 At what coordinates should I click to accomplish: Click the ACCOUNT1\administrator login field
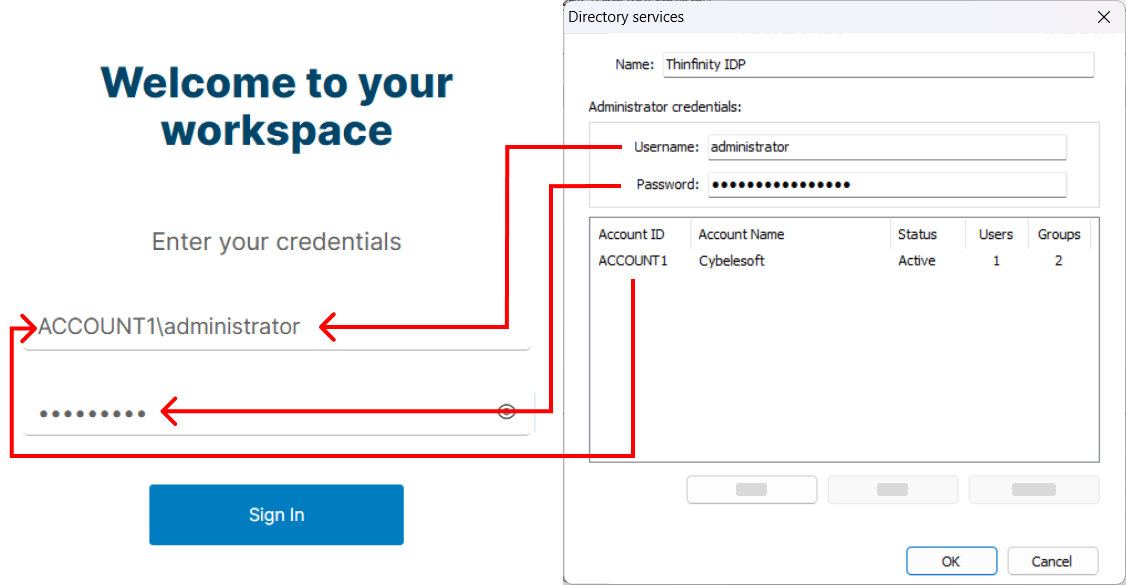[x=276, y=327]
